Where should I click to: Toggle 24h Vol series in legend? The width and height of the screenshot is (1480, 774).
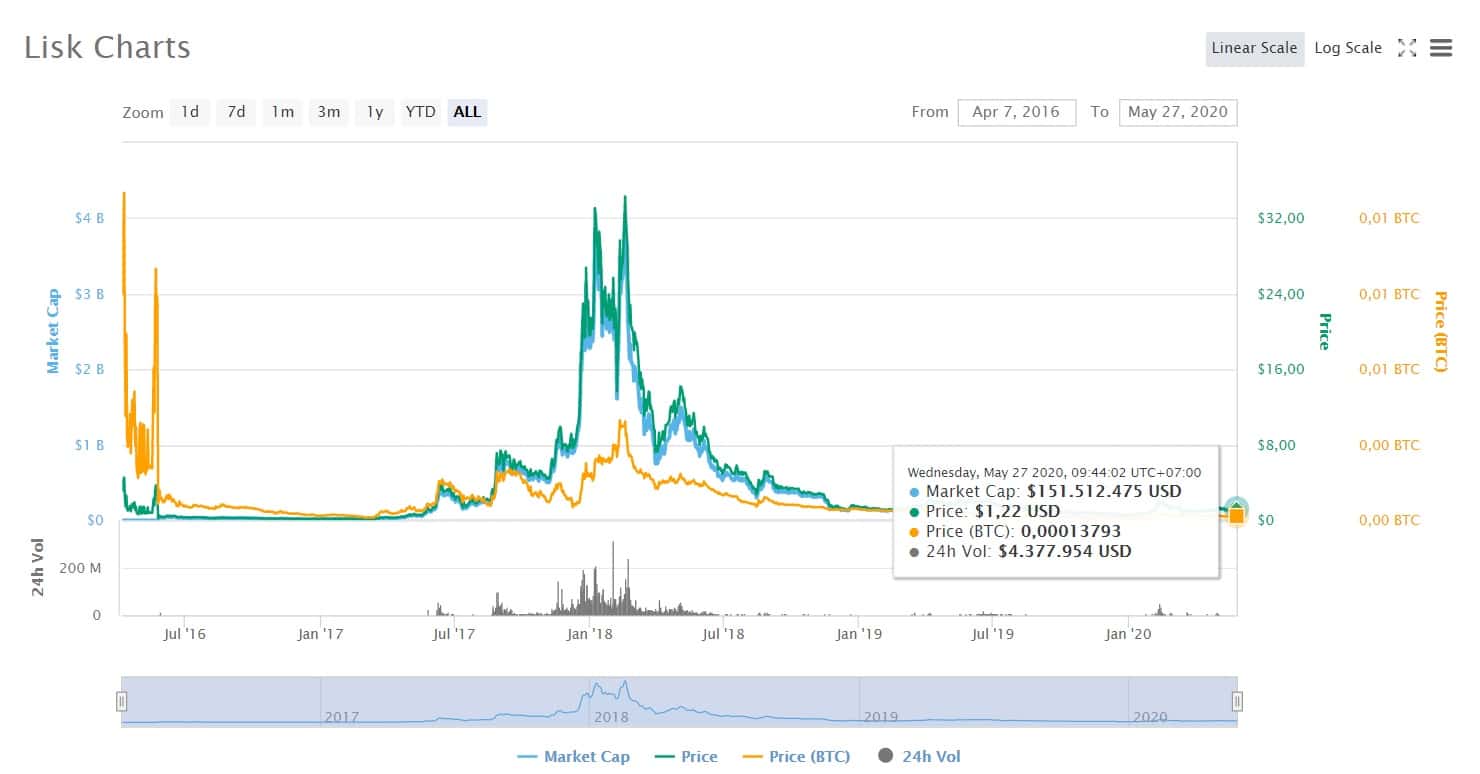point(918,756)
